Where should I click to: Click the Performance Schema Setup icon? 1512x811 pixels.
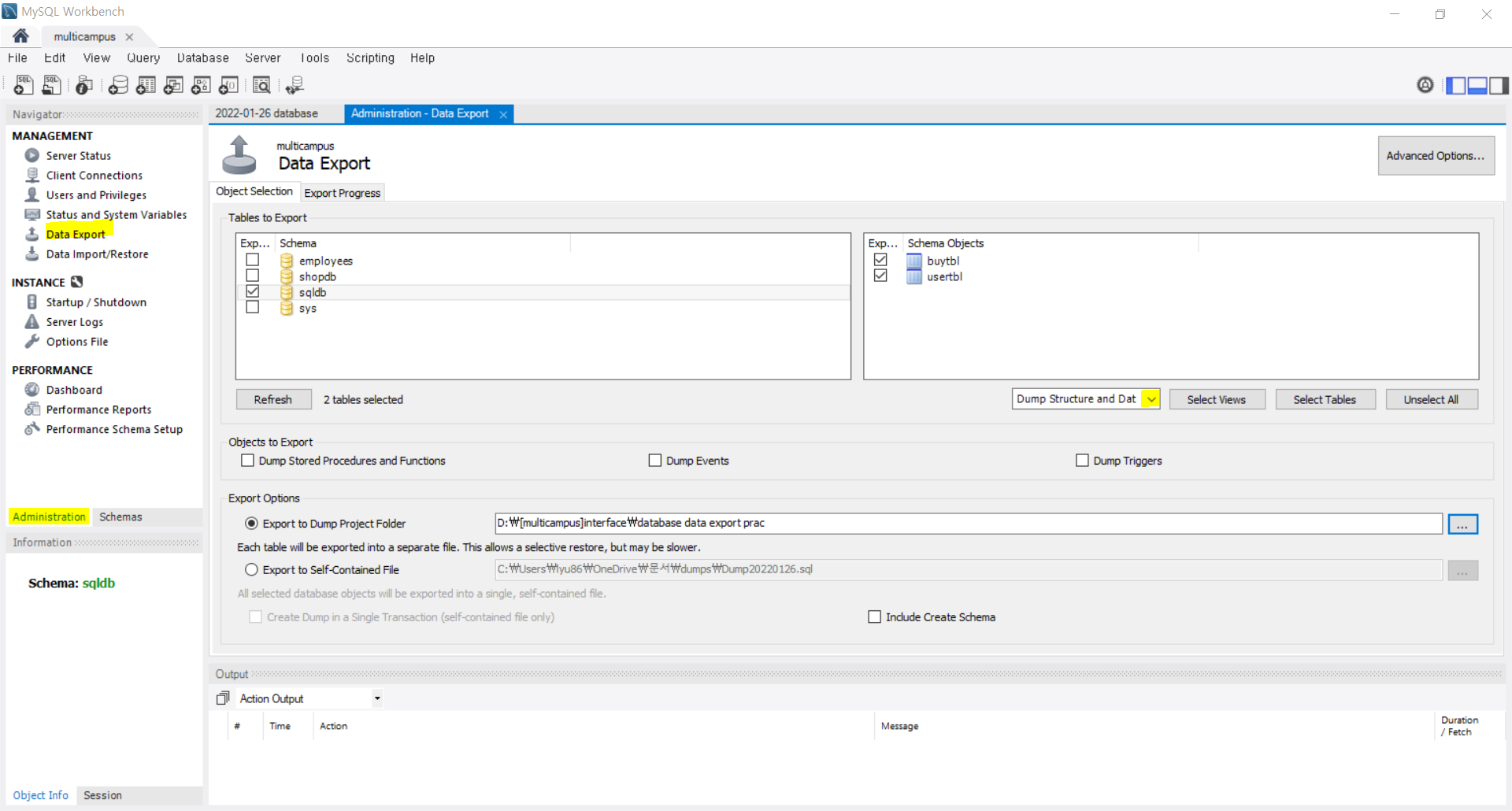(32, 428)
